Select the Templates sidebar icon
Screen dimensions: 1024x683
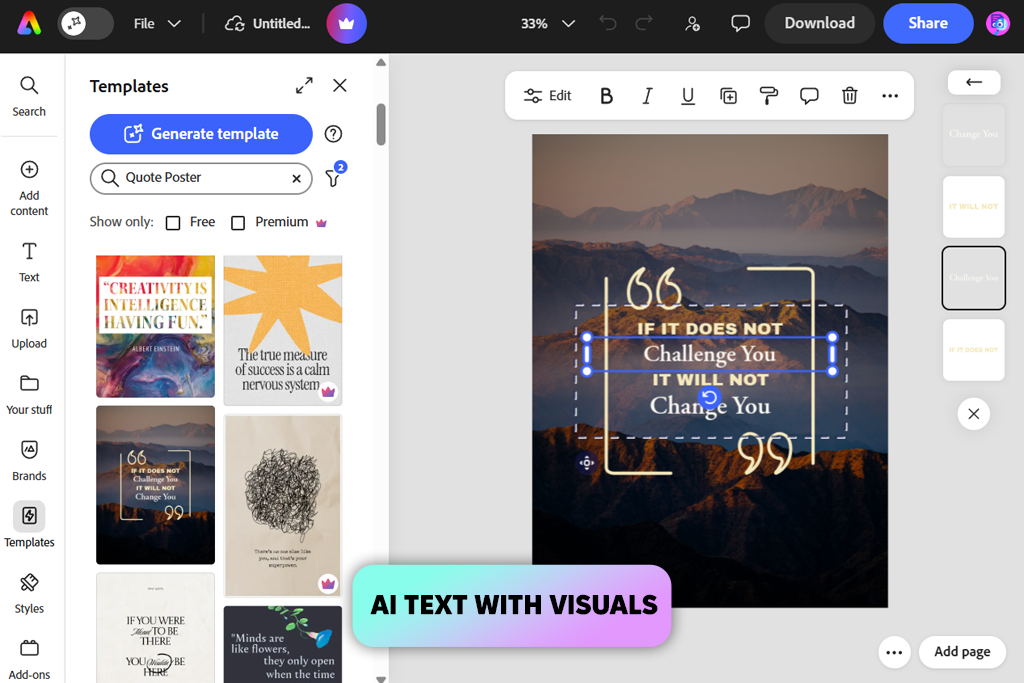[29, 516]
